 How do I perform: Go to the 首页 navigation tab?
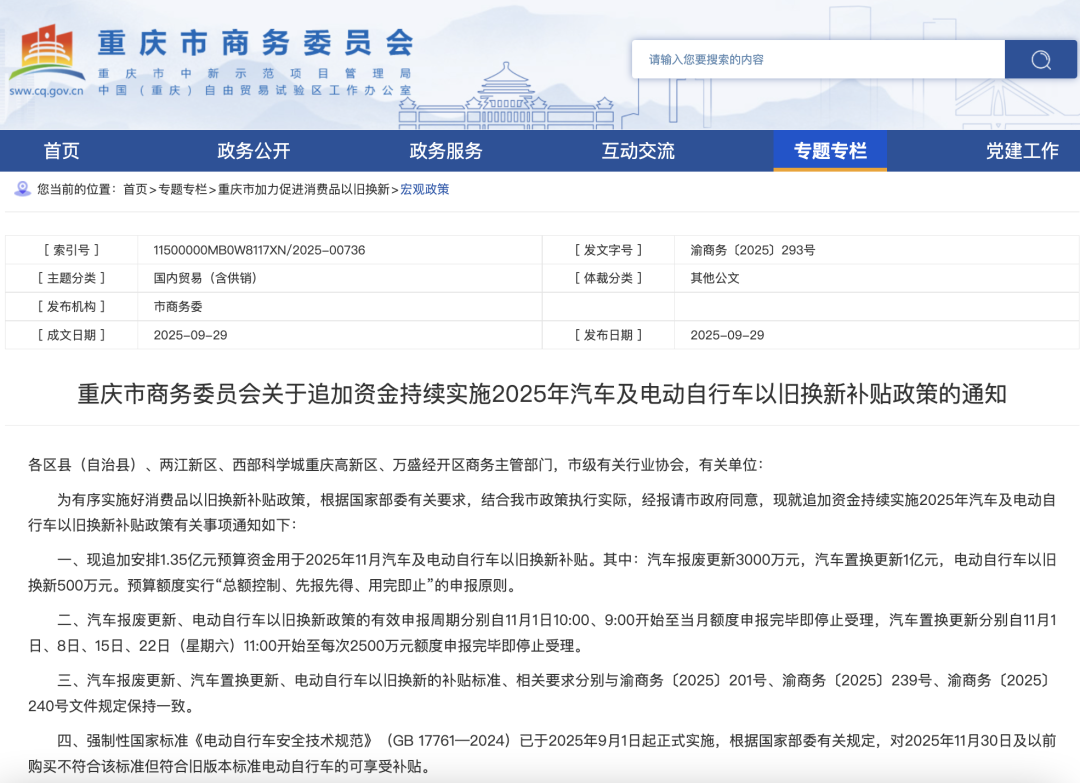(62, 151)
